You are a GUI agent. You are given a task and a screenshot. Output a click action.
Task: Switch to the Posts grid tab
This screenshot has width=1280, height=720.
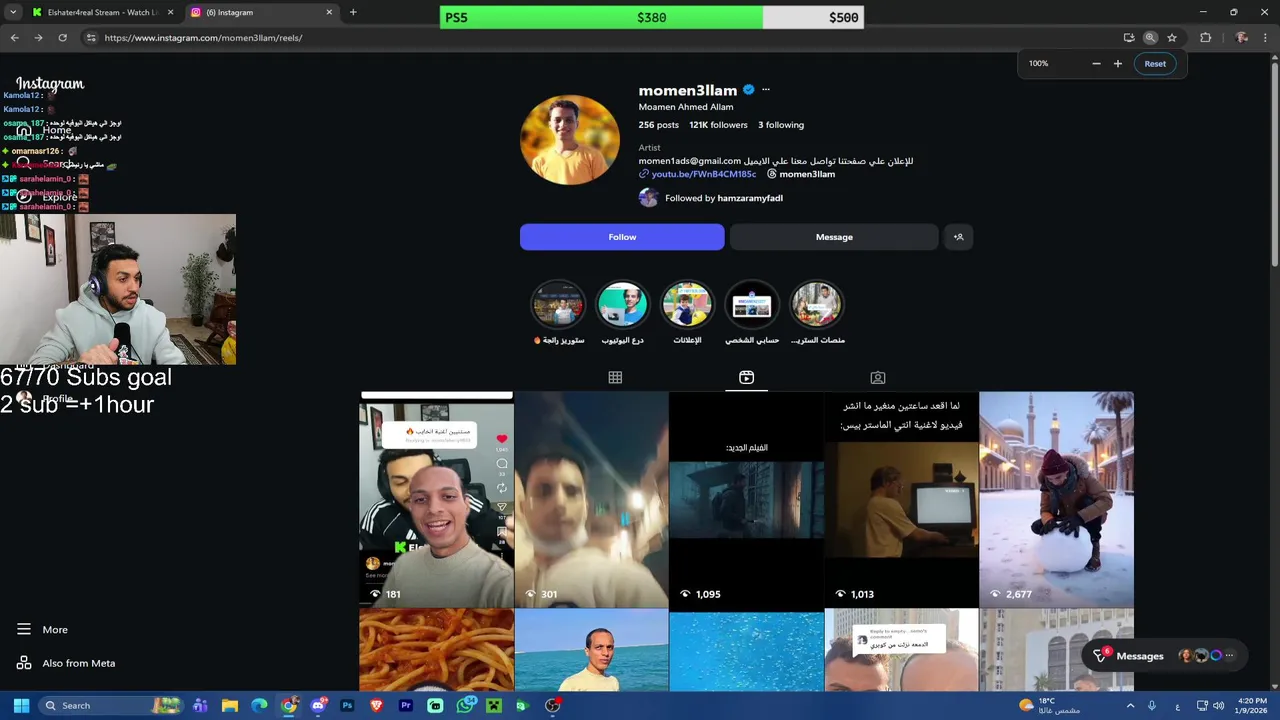[615, 377]
